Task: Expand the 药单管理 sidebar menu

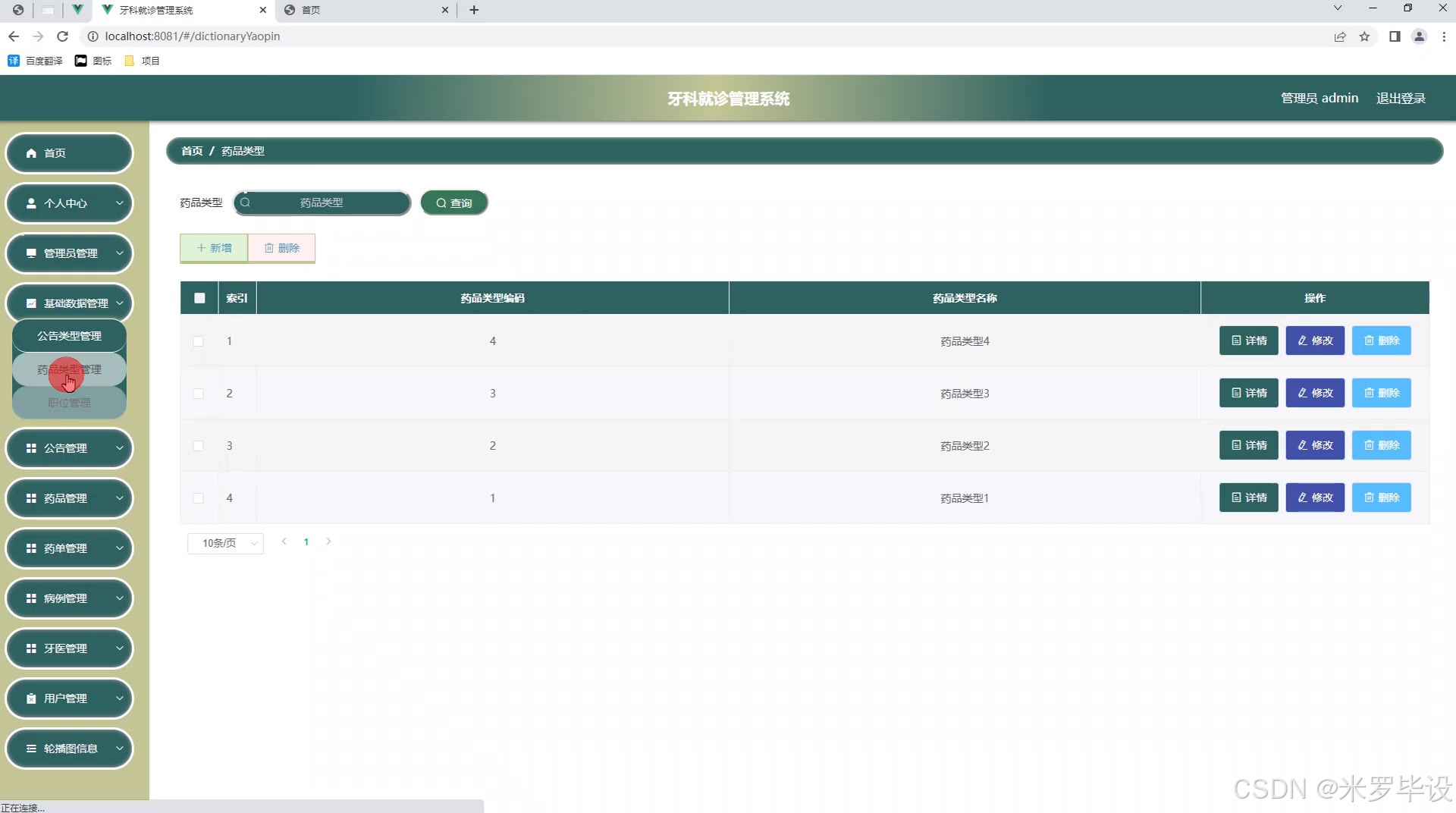Action: tap(69, 548)
